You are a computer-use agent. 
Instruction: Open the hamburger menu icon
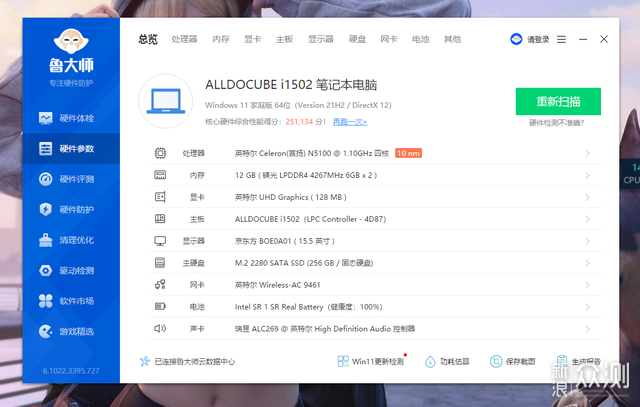(x=562, y=39)
